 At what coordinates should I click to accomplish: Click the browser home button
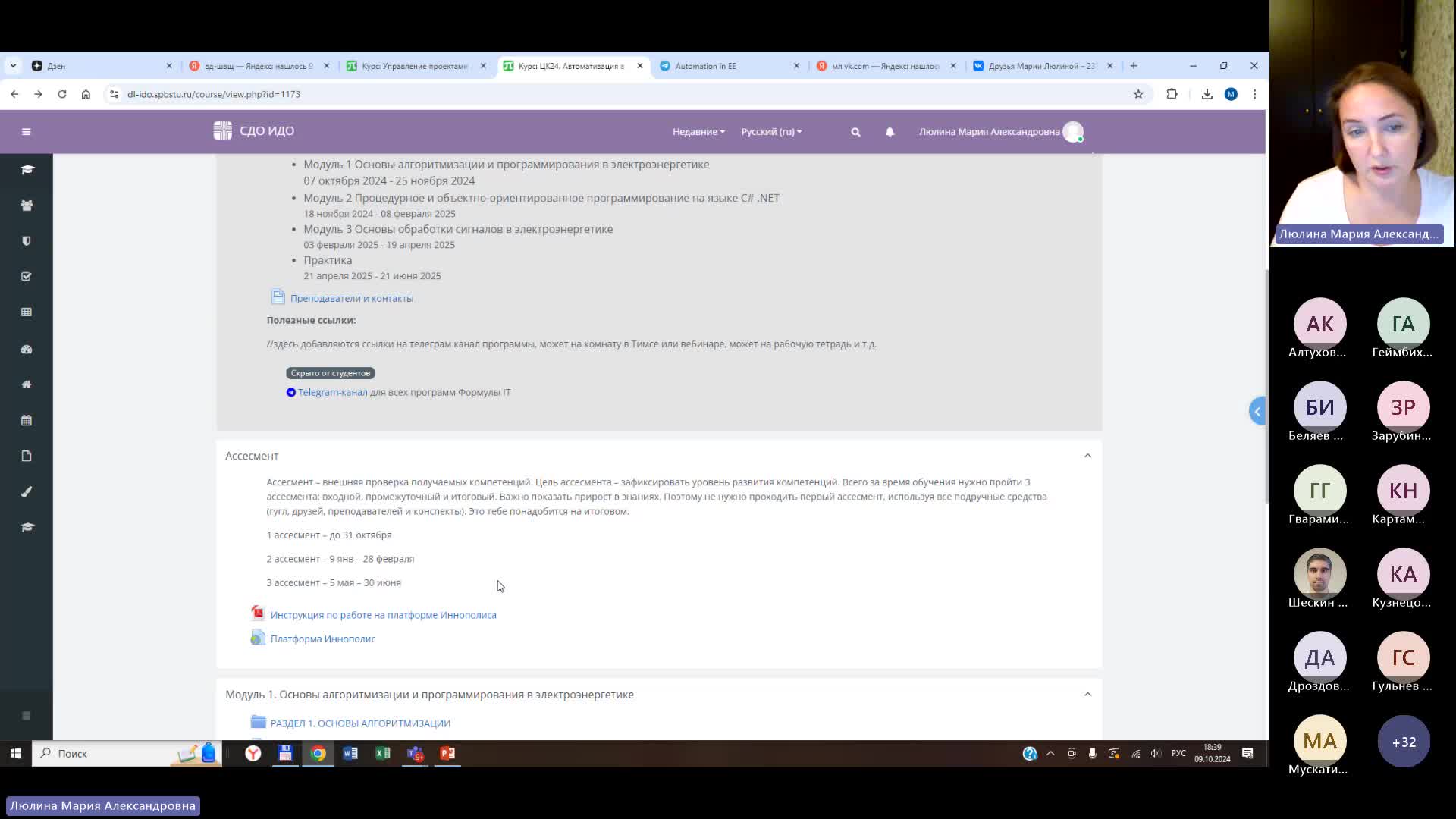pyautogui.click(x=86, y=94)
